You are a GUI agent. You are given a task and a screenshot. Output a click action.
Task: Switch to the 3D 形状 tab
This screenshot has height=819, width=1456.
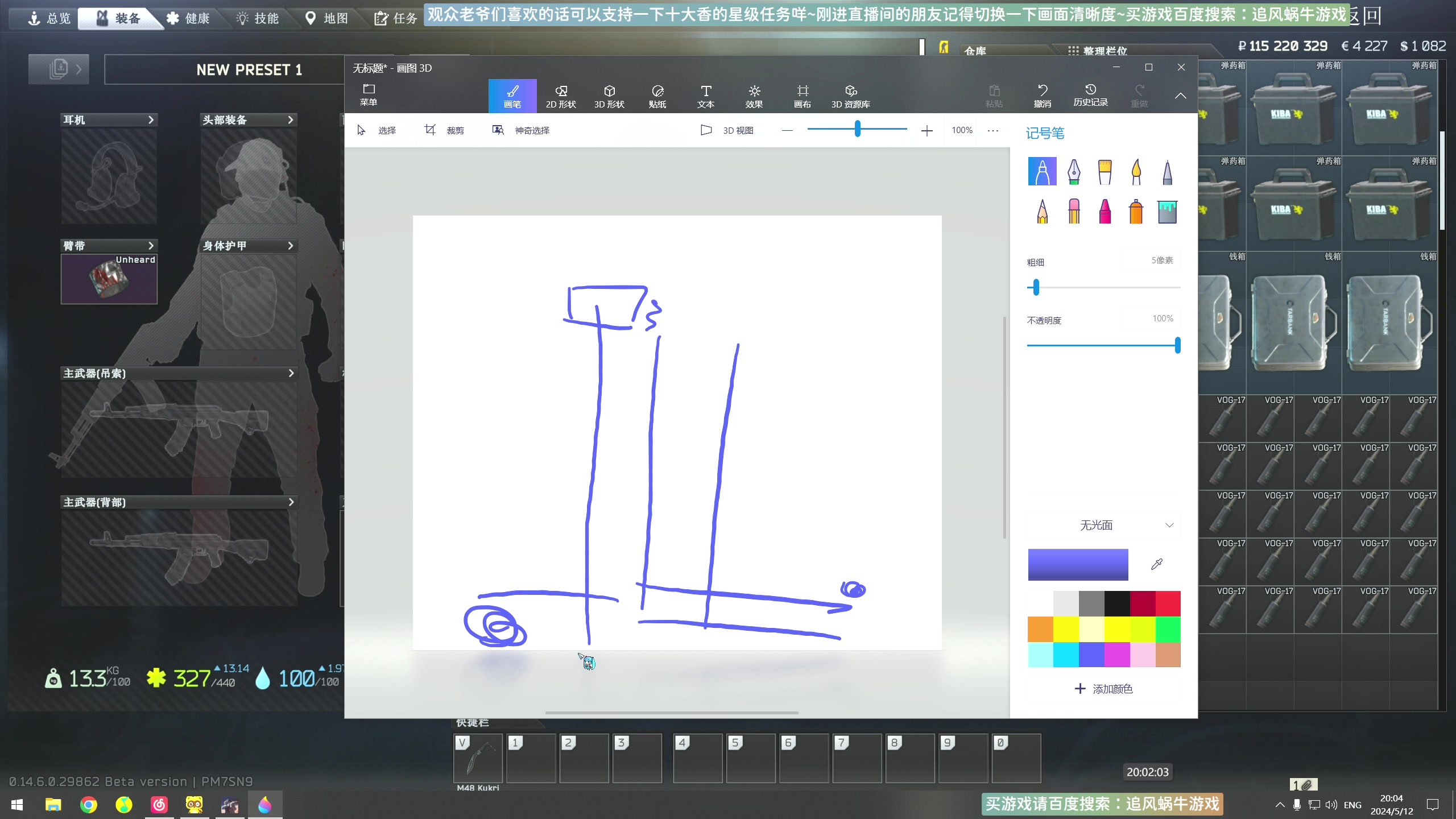click(609, 96)
